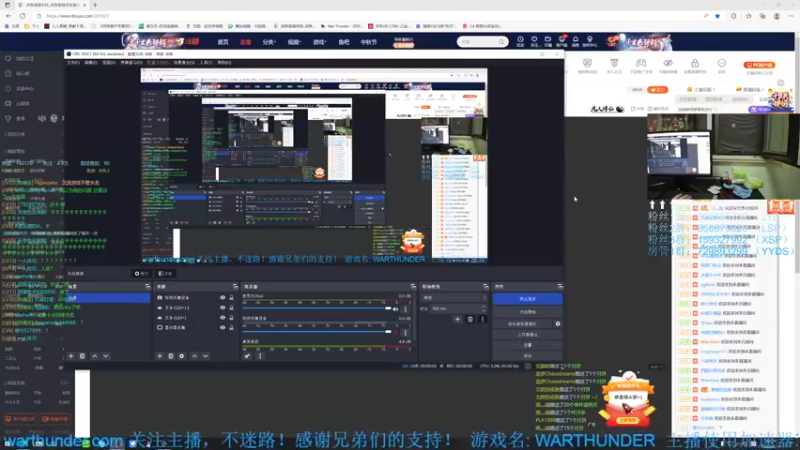Remove selected source with trash icon
This screenshot has width=800, height=450.
[171, 356]
